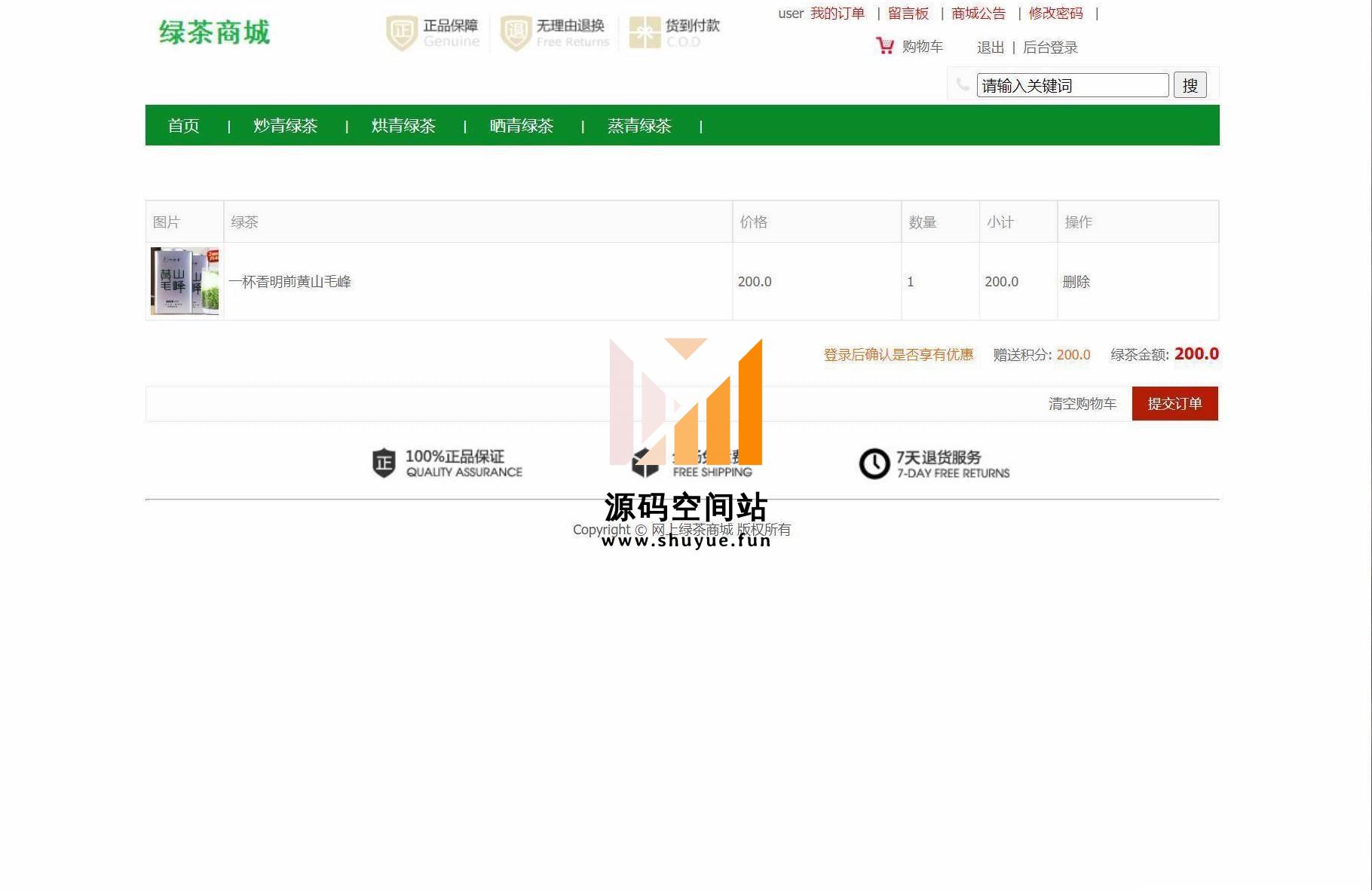Open the 后台登录 admin login link
This screenshot has height=890, width=1372.
click(1050, 47)
